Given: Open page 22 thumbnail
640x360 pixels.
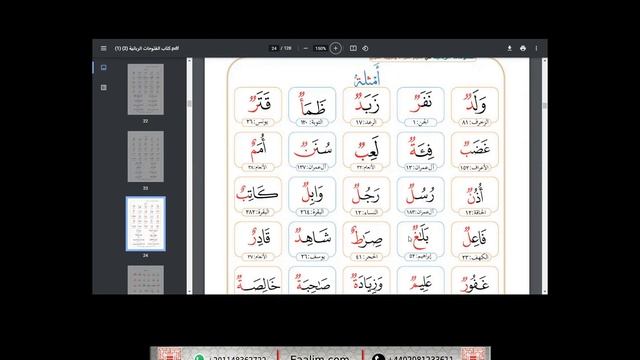Looking at the screenshot, I should (146, 89).
